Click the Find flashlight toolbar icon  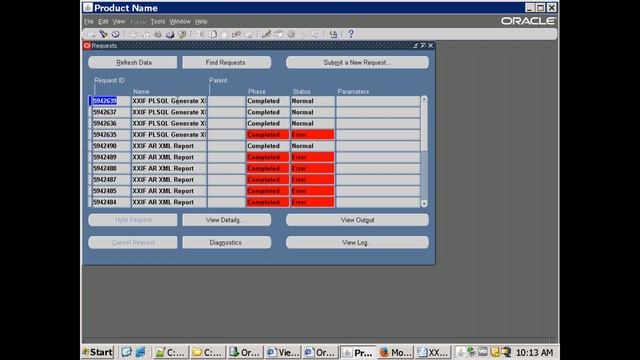103,34
